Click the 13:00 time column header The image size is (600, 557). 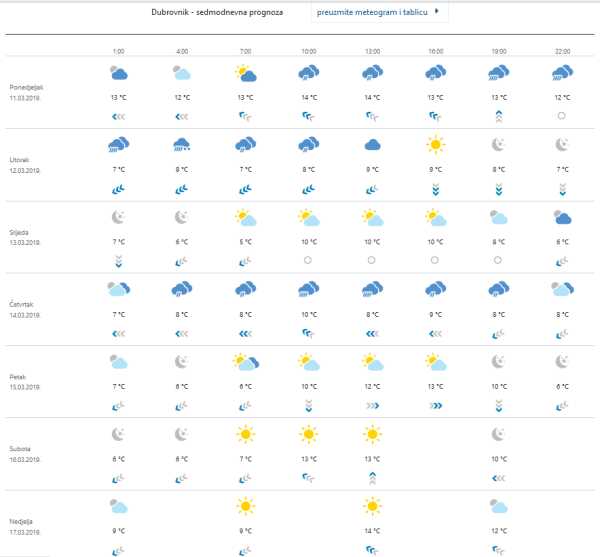point(372,49)
